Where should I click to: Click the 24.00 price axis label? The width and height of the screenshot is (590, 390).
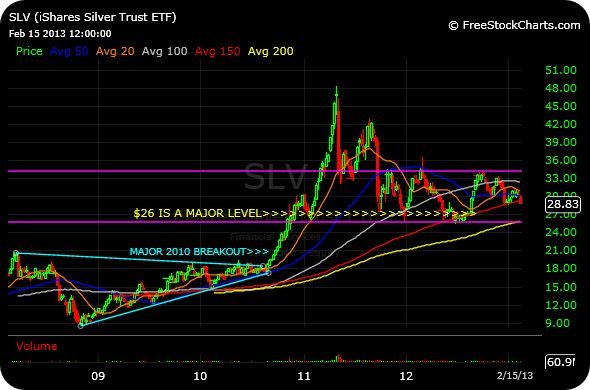(561, 232)
